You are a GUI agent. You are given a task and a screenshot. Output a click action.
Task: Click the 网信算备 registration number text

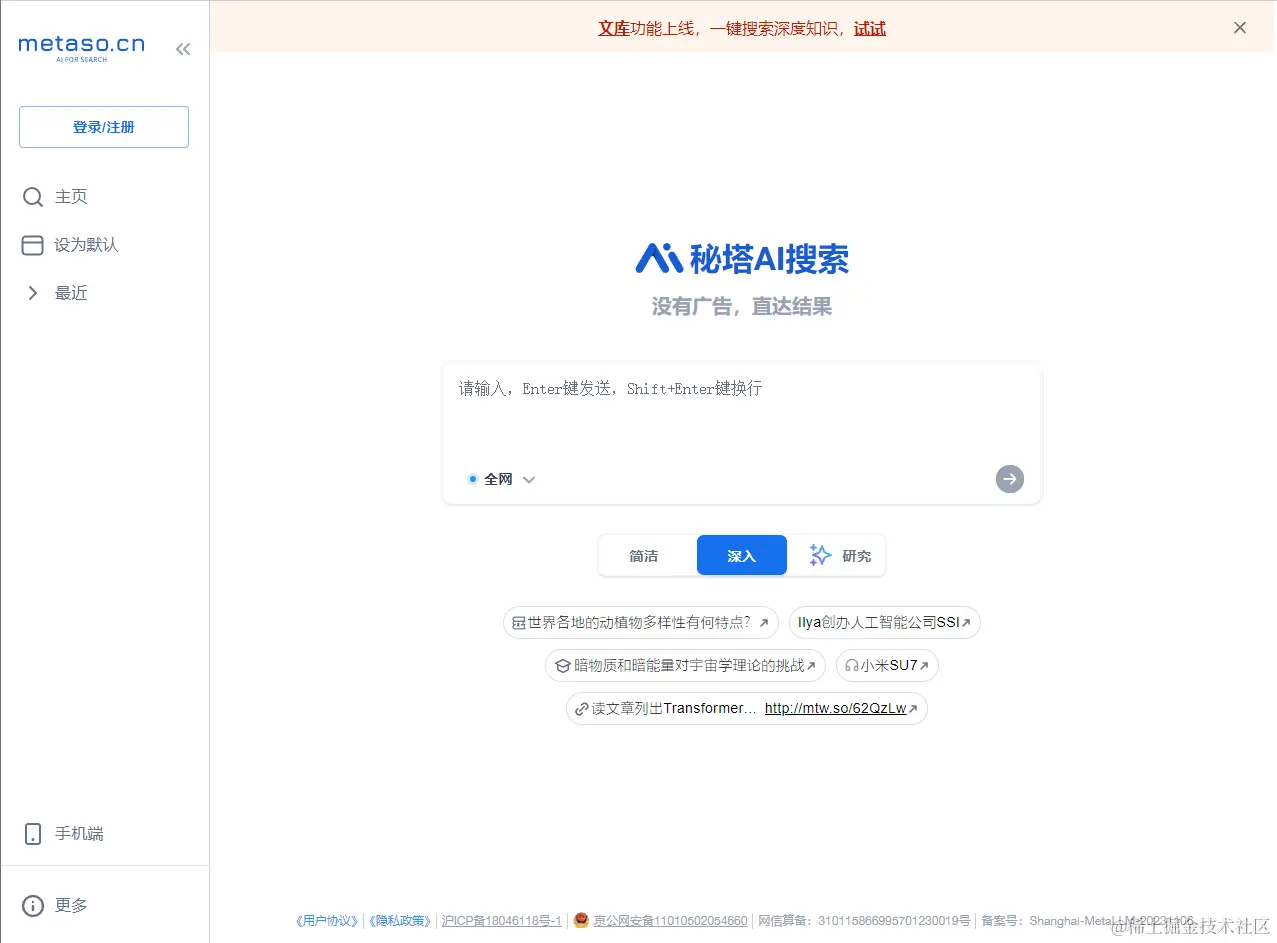[864, 921]
